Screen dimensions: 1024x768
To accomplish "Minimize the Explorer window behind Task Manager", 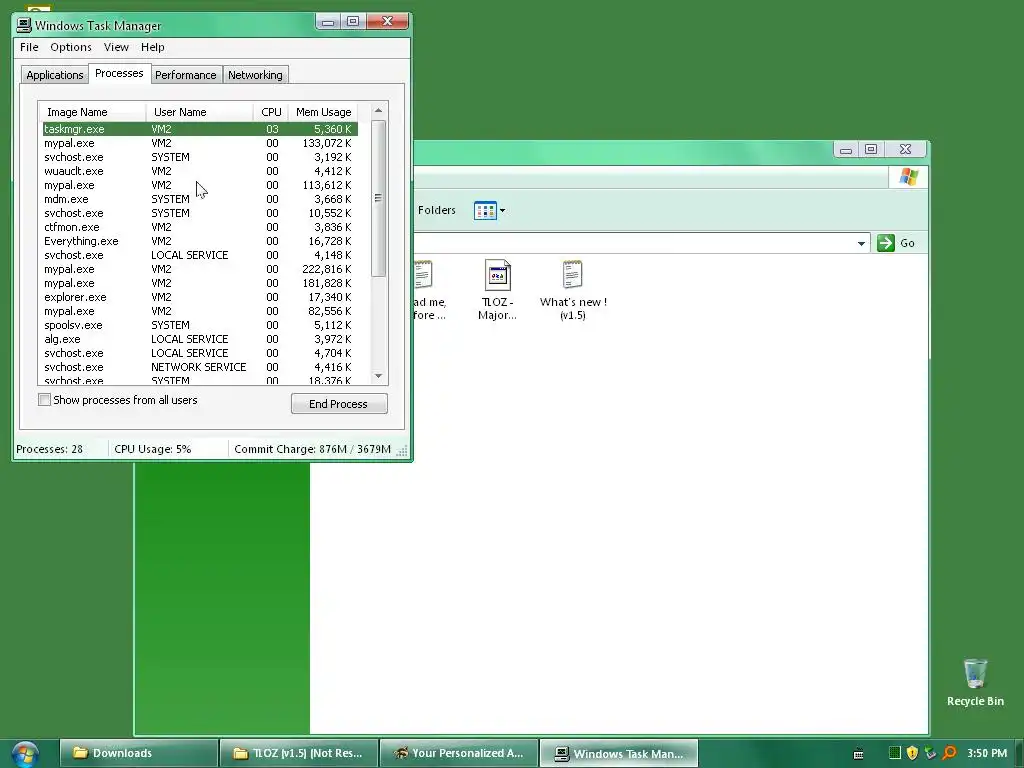I will pos(846,150).
